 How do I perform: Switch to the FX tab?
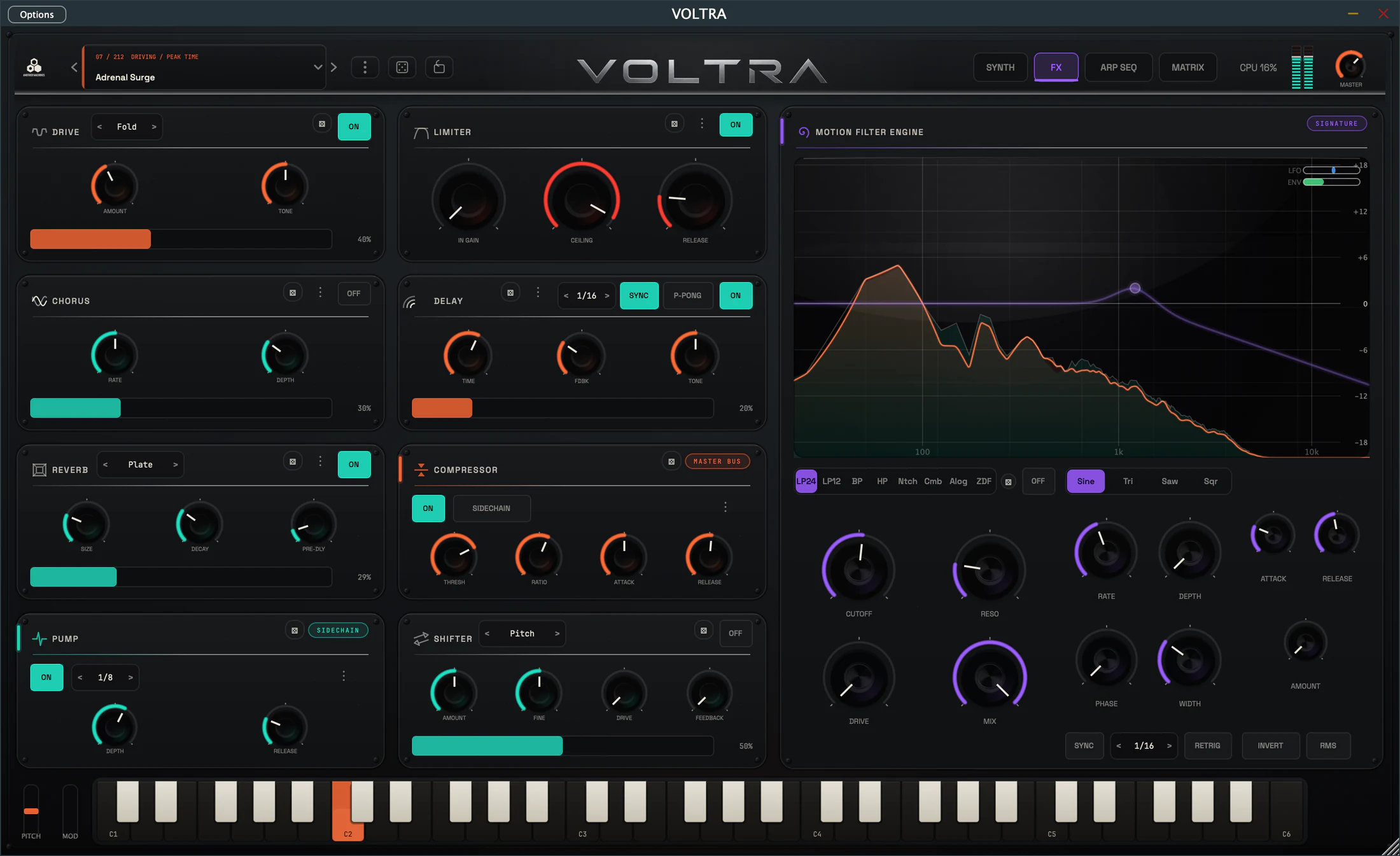(1056, 67)
